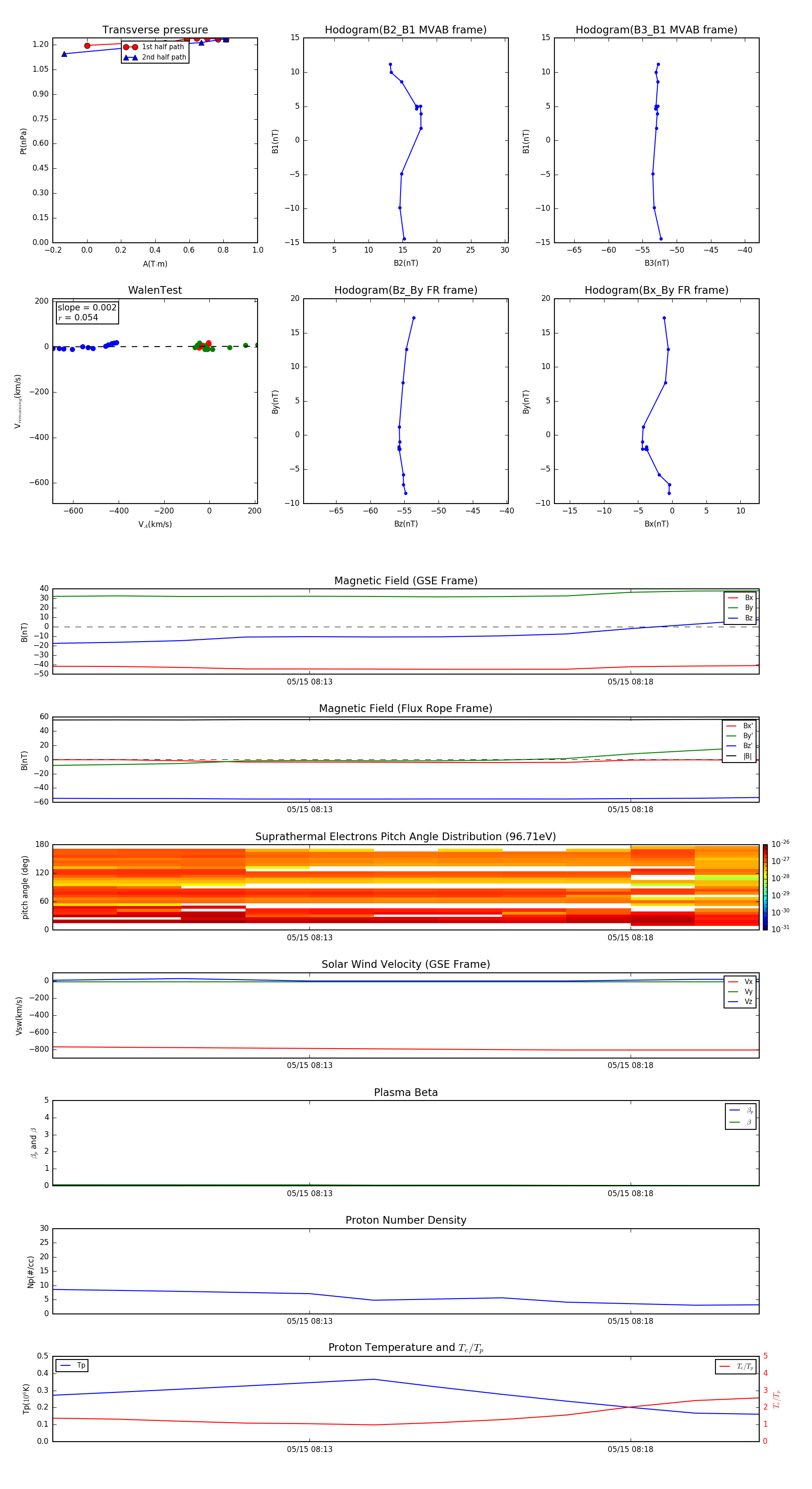Select the "Proton Temperature and Te/Tp" title

pos(406,1348)
